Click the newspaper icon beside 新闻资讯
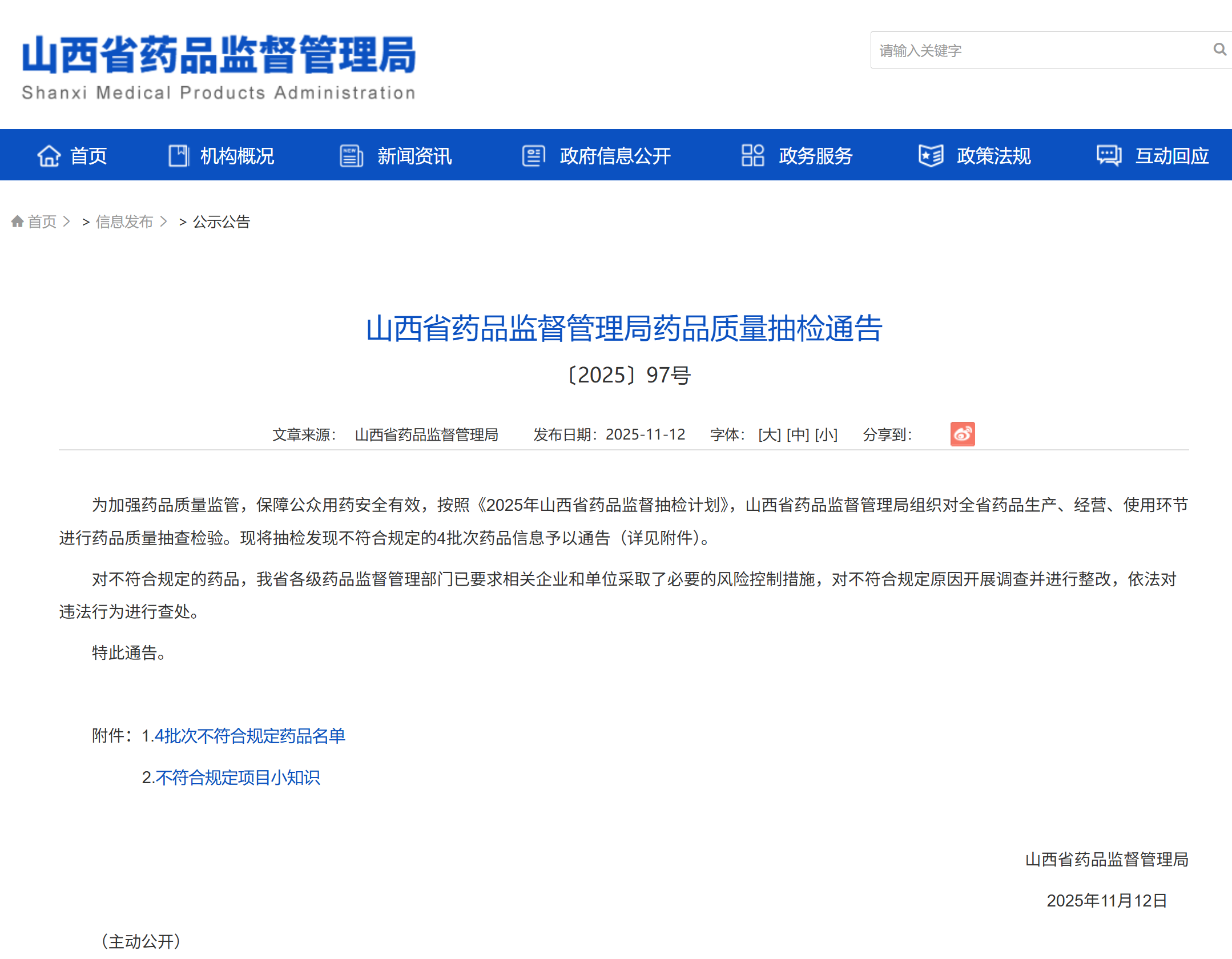1232x959 pixels. (x=351, y=156)
